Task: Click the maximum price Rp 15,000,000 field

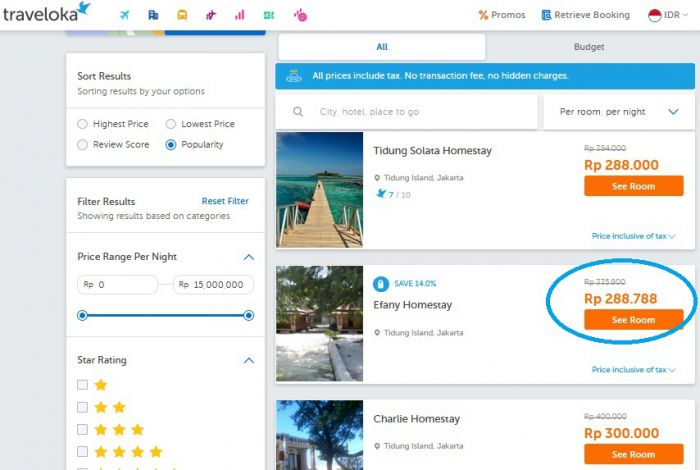Action: click(213, 285)
